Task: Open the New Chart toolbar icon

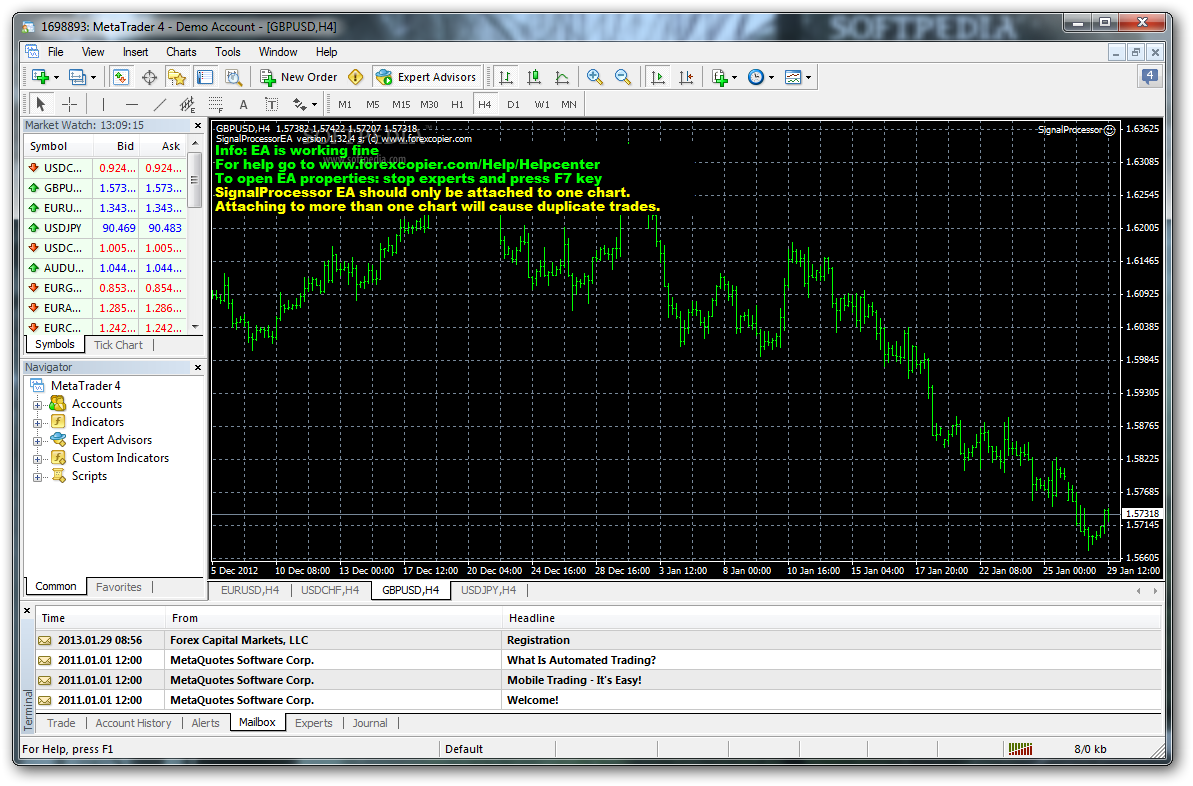Action: pos(40,77)
